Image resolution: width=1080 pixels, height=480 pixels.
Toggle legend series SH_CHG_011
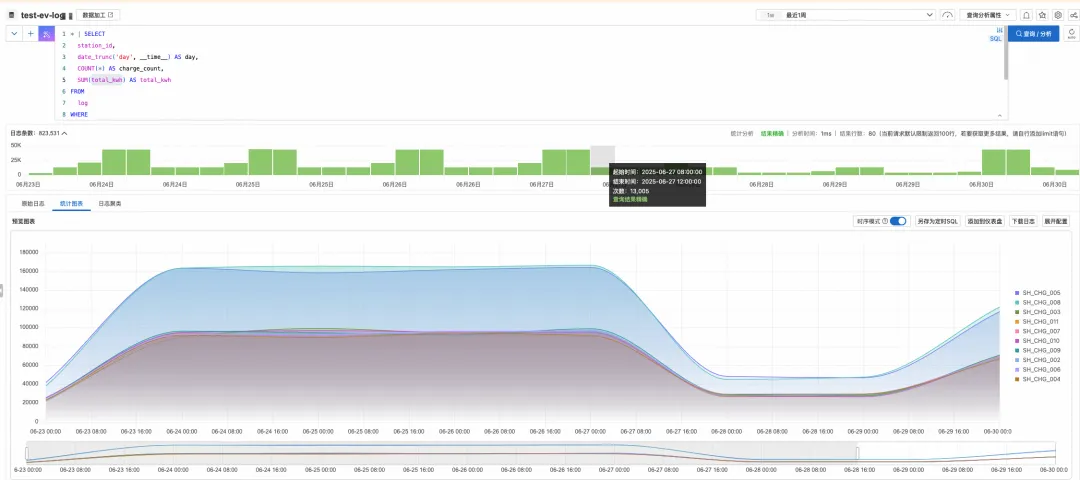point(1037,322)
